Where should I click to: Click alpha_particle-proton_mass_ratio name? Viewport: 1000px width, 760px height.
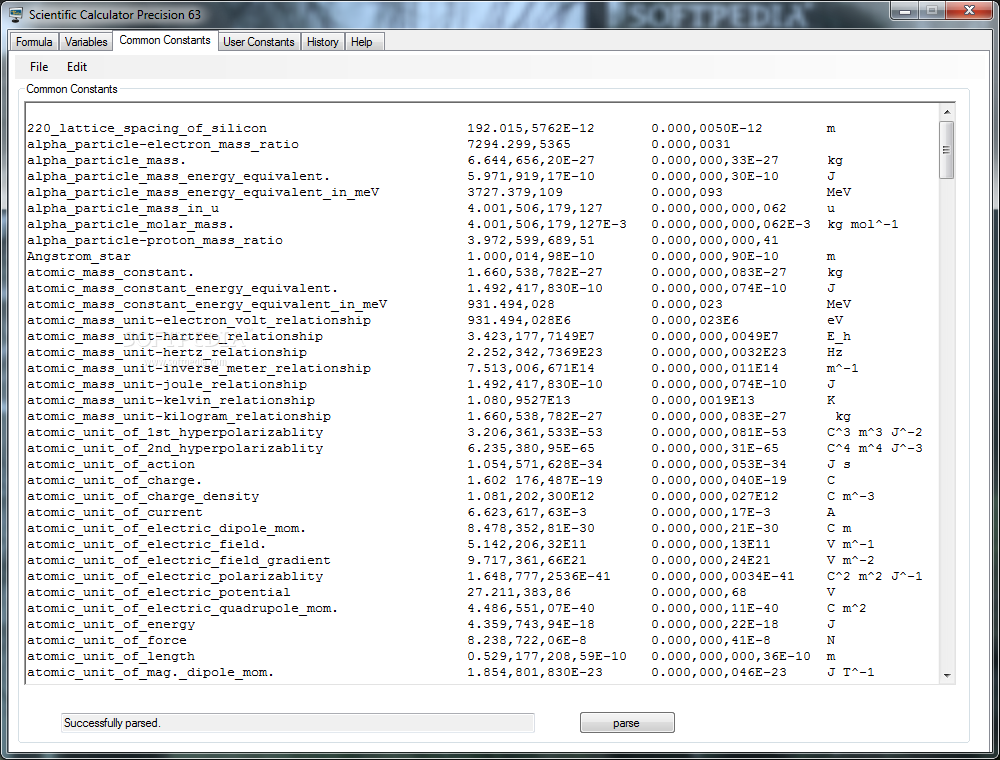point(154,240)
